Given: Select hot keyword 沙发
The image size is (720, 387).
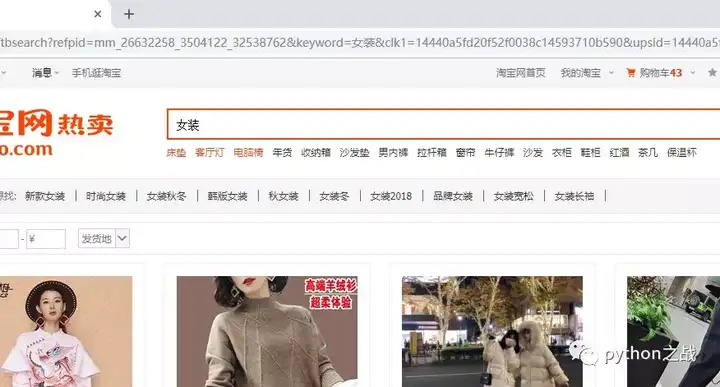Looking at the screenshot, I should (x=533, y=152).
